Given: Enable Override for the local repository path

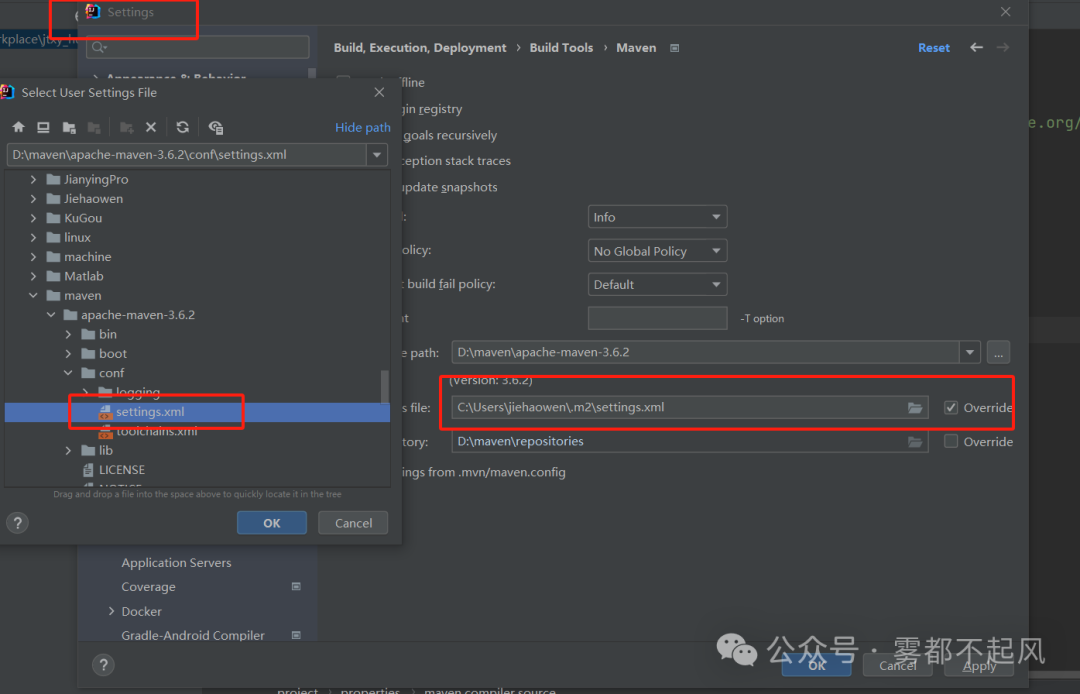Looking at the screenshot, I should click(949, 441).
